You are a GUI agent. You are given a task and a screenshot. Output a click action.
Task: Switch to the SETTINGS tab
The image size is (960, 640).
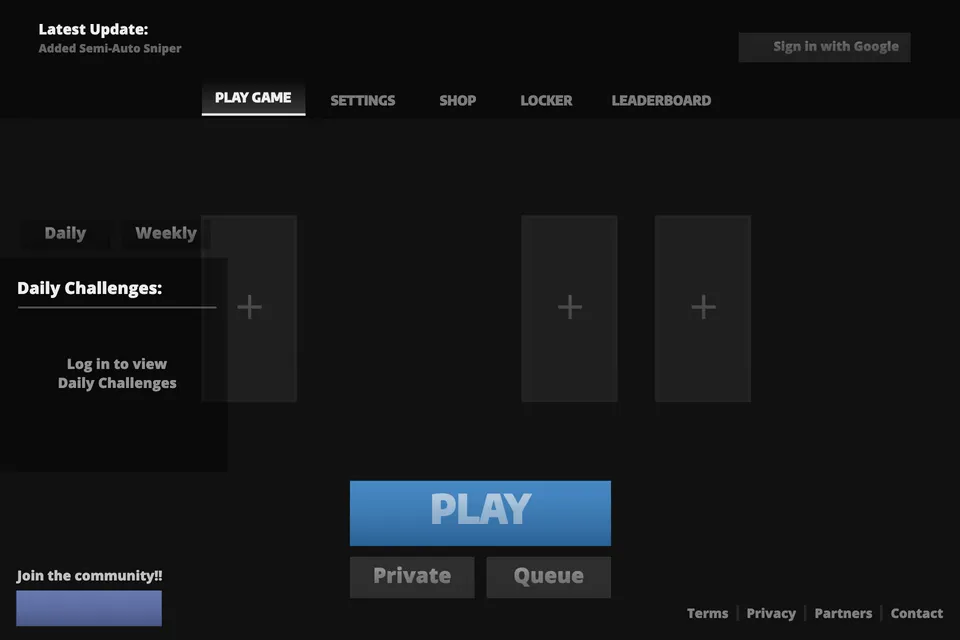[x=363, y=100]
